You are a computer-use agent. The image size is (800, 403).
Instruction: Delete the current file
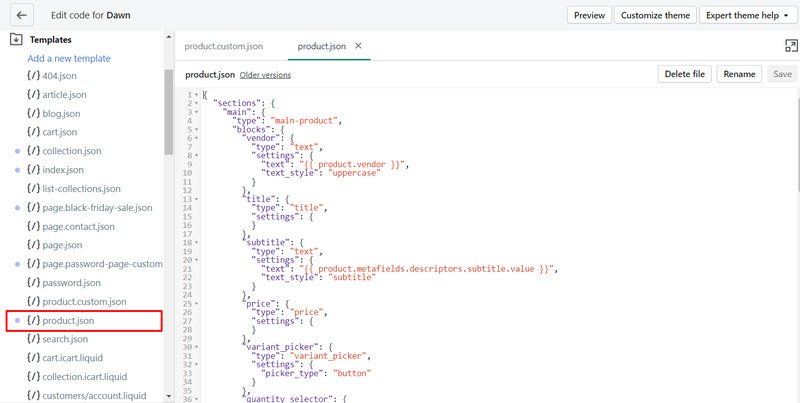[x=684, y=74]
